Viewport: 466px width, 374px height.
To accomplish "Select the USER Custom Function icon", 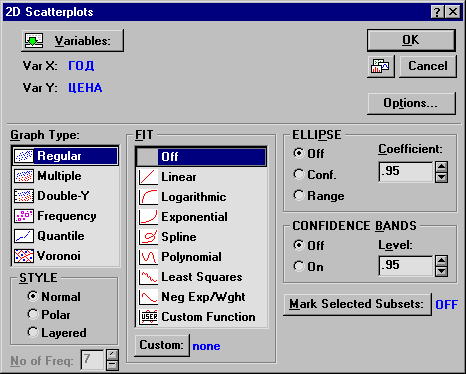I will 148,317.
